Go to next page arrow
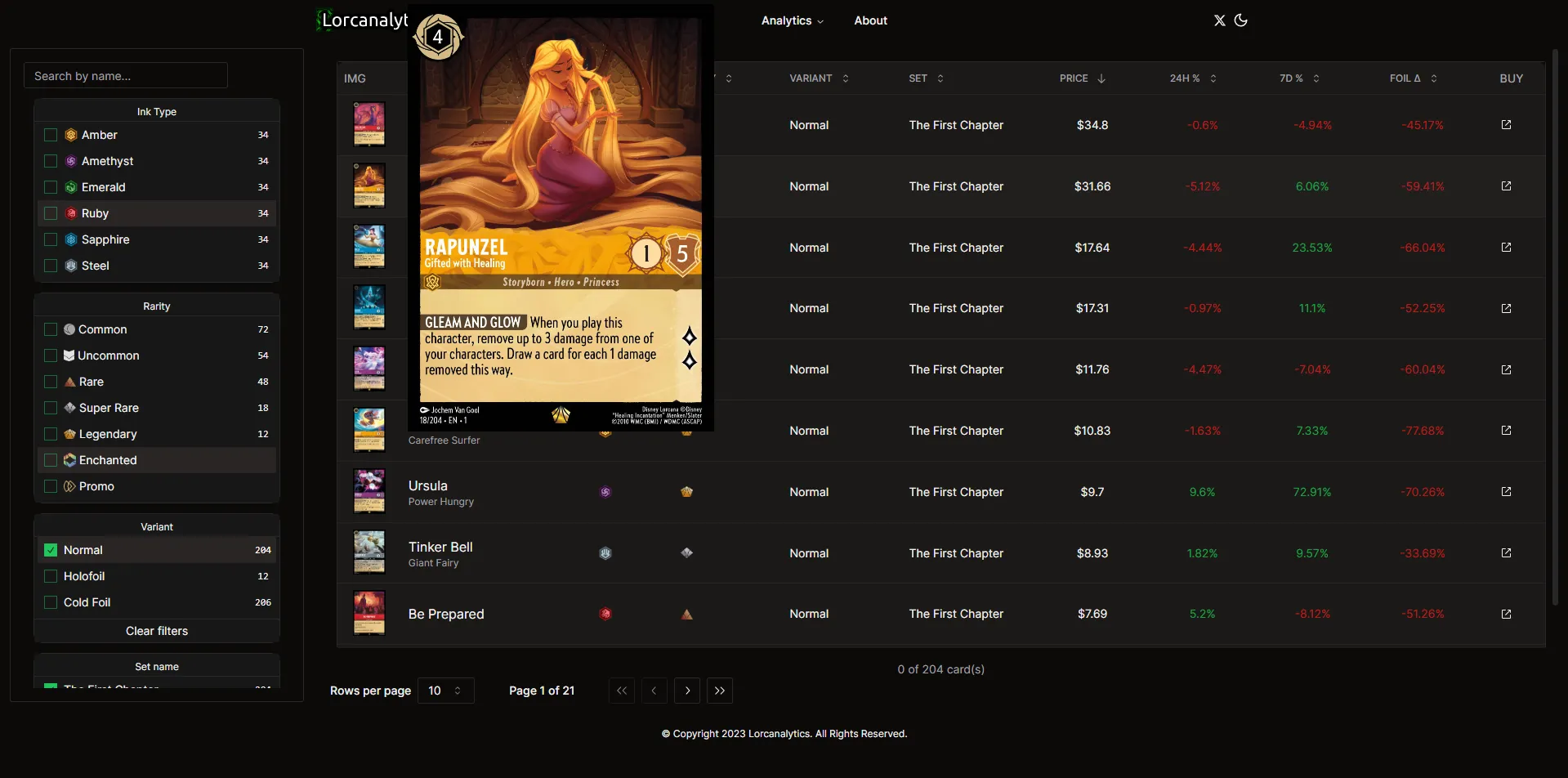 click(687, 691)
